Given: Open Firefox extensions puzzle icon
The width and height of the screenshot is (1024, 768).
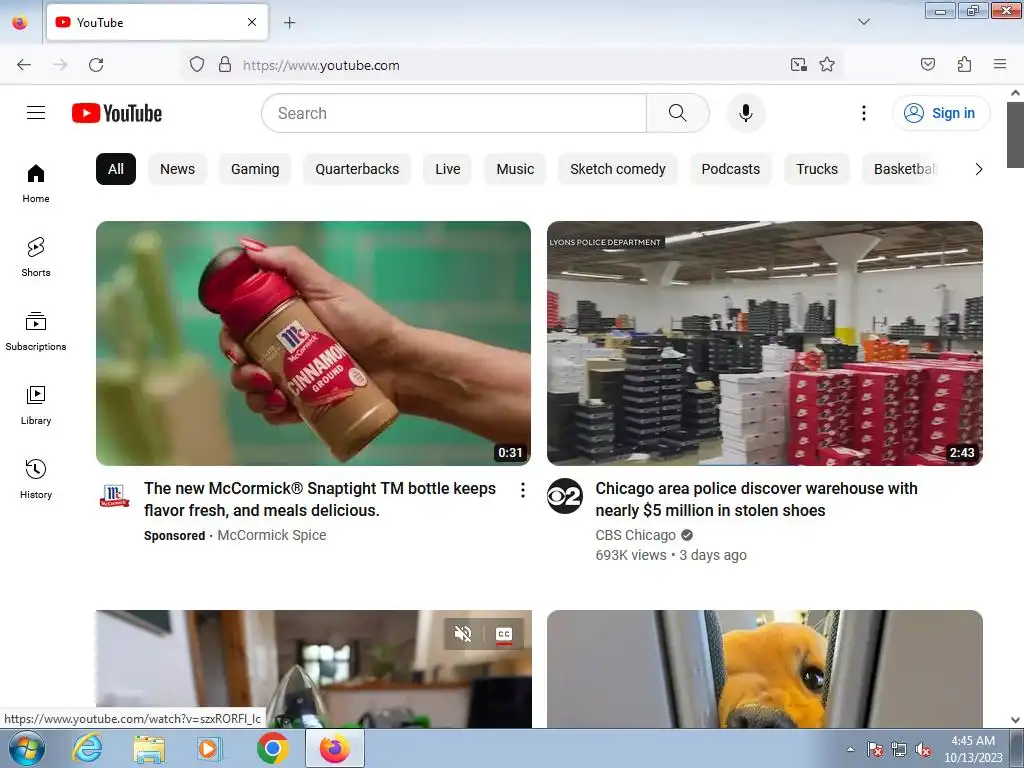Looking at the screenshot, I should tap(964, 64).
